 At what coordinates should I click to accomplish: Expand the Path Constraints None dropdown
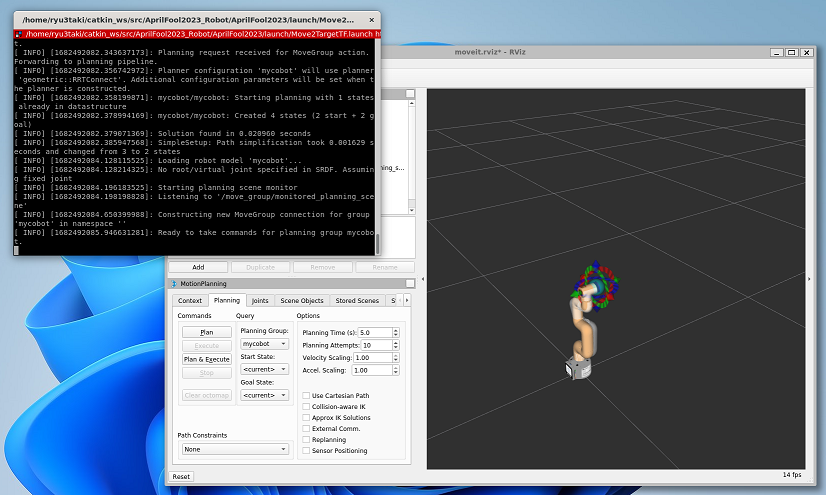tap(235, 449)
